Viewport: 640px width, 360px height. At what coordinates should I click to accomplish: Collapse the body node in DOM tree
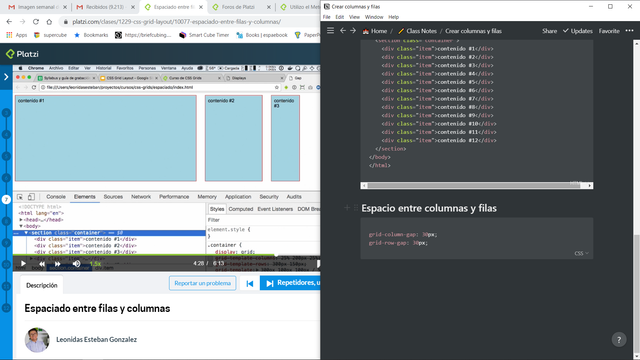[21, 226]
